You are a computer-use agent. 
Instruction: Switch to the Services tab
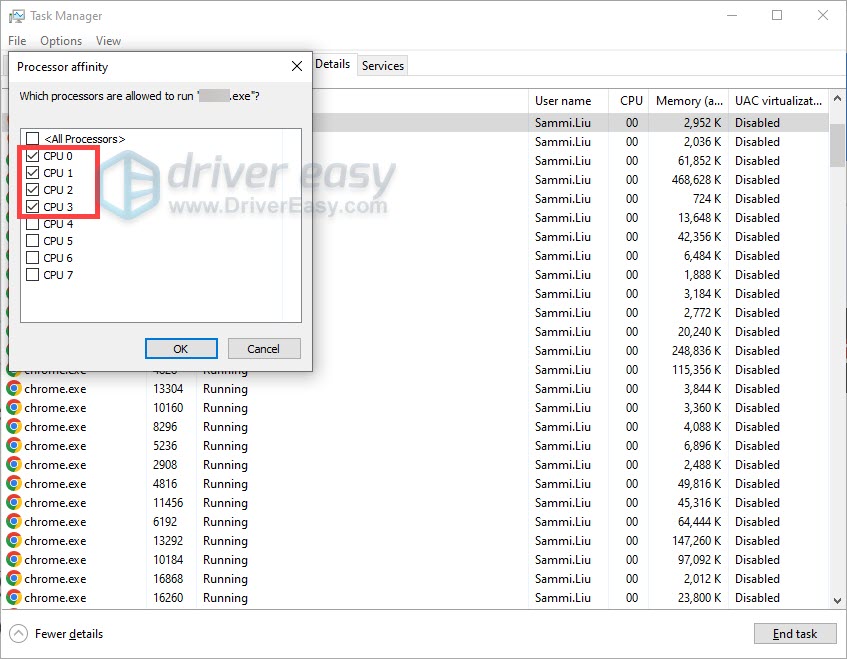click(x=383, y=65)
